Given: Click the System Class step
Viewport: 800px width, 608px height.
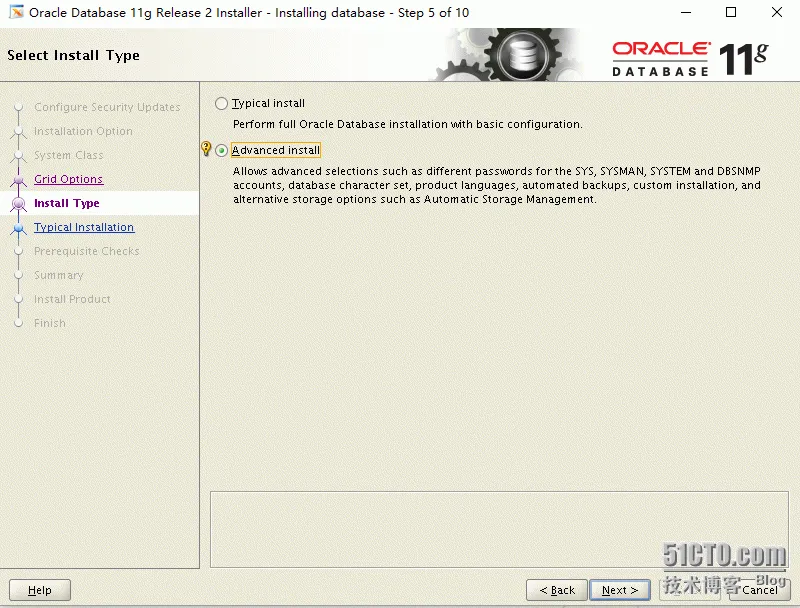Looking at the screenshot, I should [68, 155].
